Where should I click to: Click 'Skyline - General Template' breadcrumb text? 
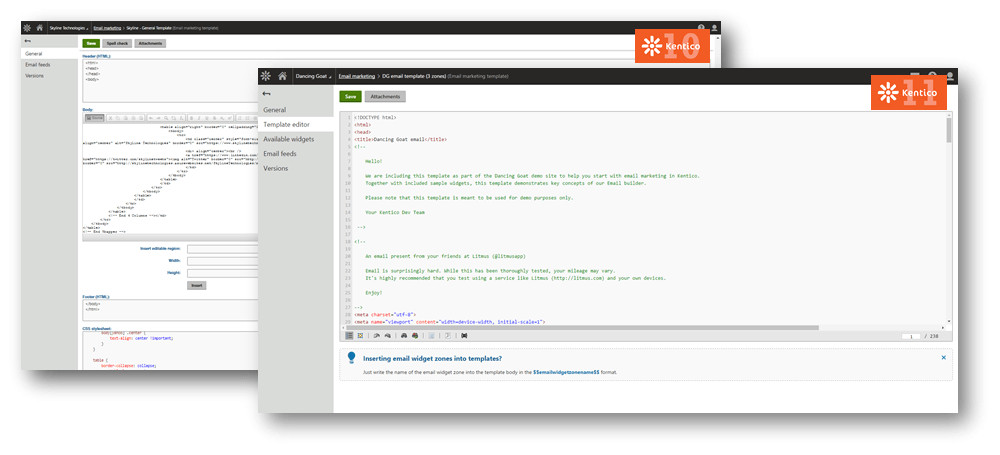(149, 28)
